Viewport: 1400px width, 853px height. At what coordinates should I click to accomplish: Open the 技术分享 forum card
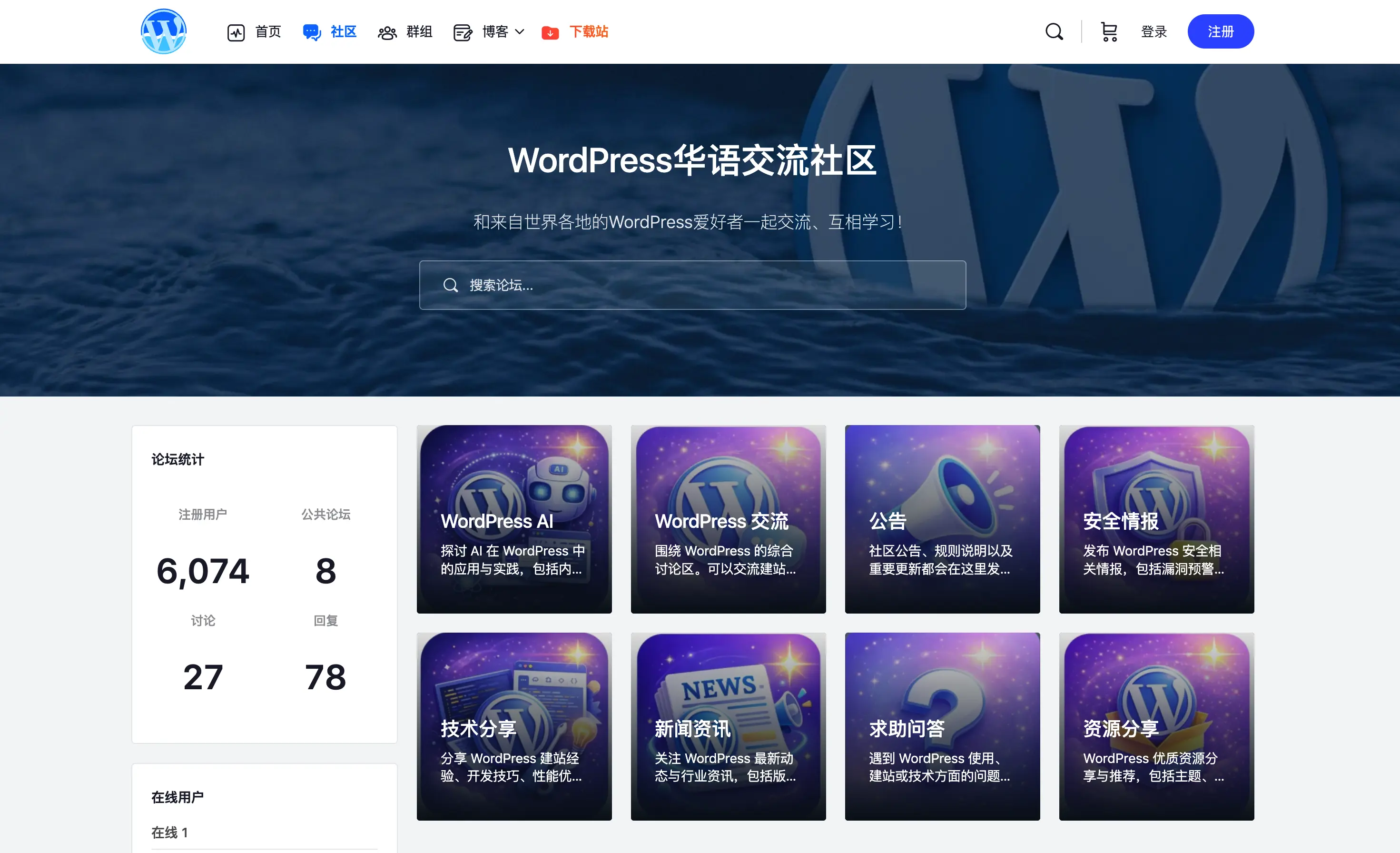coord(513,726)
